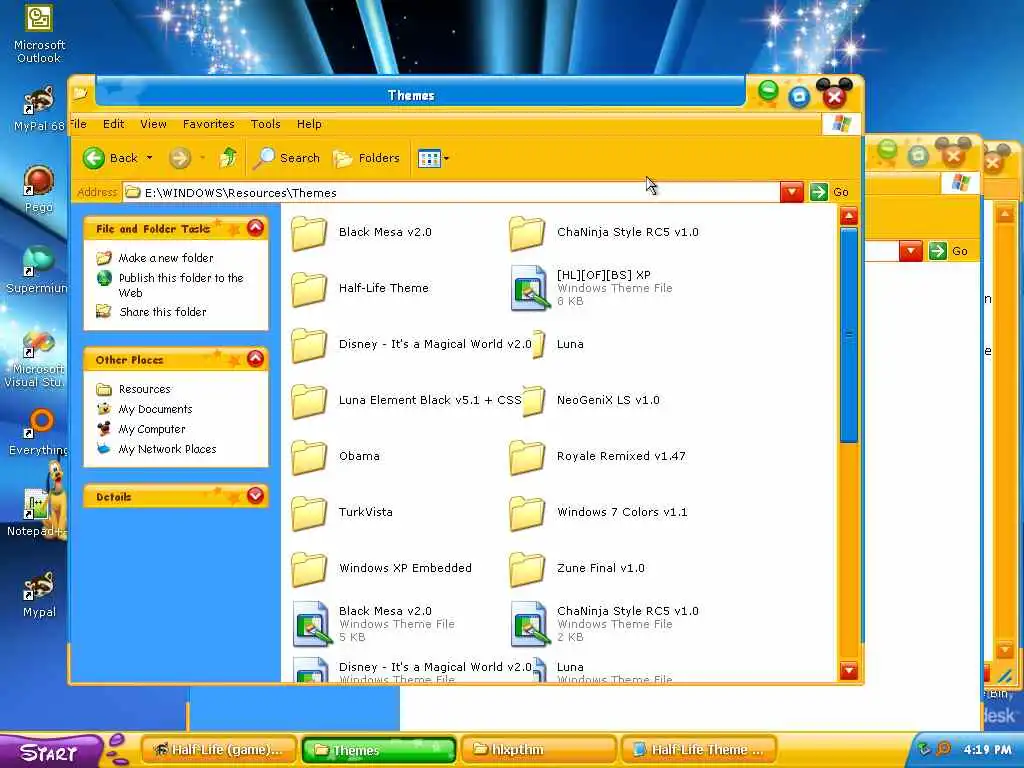
Task: Collapse the File and Folder Tasks panel
Action: click(x=255, y=228)
